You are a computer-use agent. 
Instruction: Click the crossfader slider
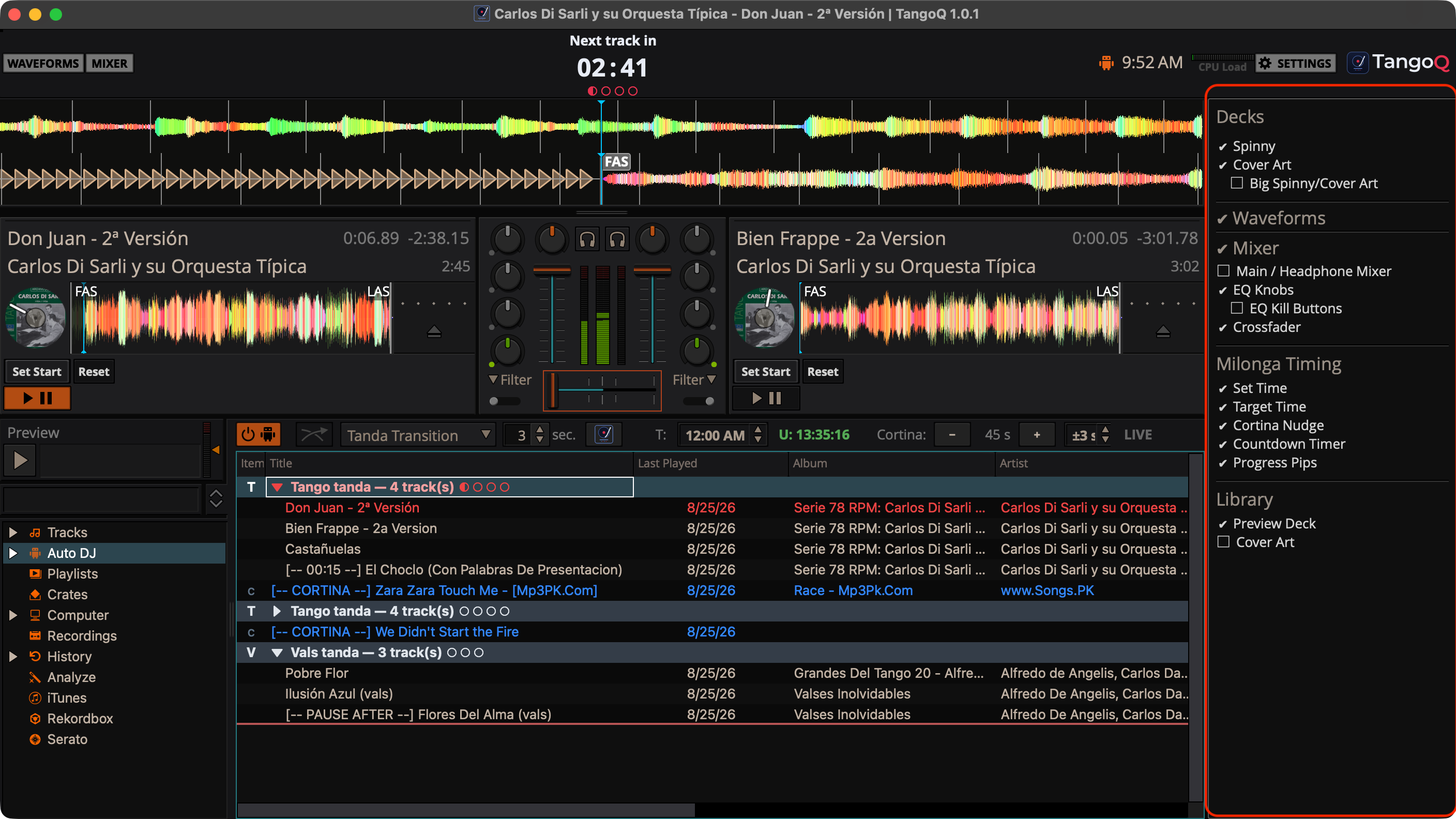click(601, 390)
